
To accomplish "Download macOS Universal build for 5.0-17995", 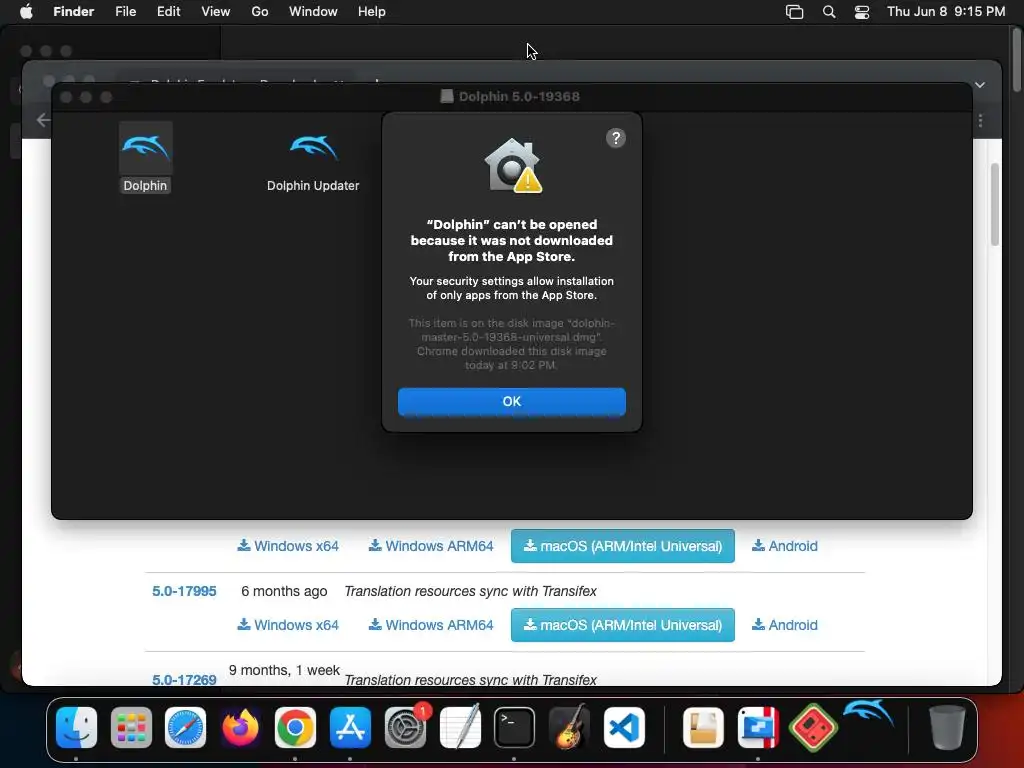I will tap(622, 625).
